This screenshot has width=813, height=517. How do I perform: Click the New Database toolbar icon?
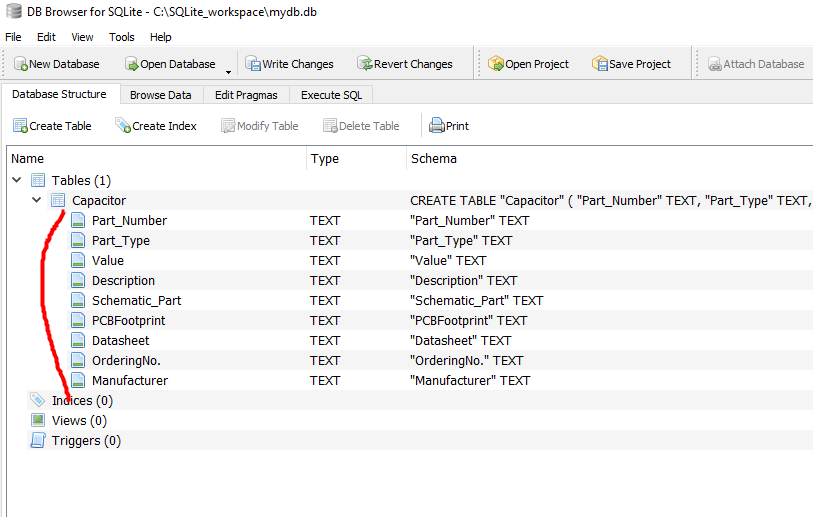pos(21,64)
